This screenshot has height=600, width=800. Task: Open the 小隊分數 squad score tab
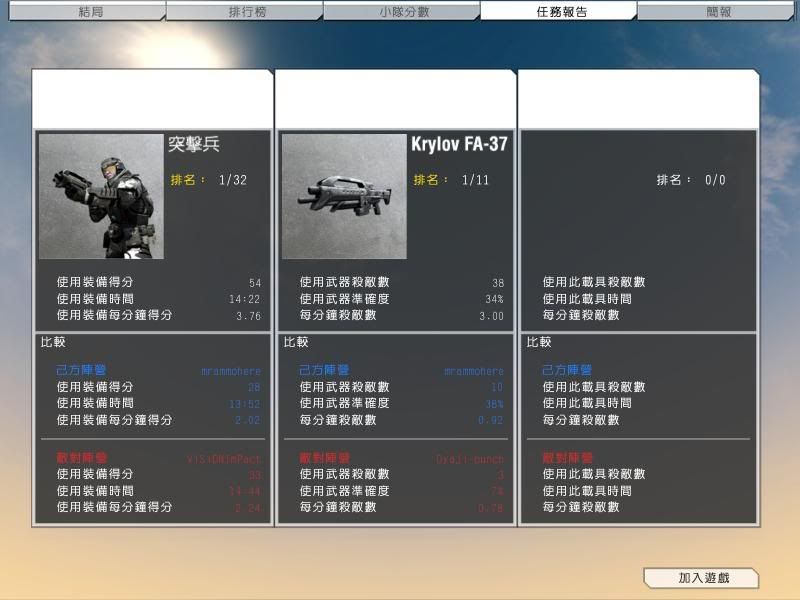tap(401, 12)
